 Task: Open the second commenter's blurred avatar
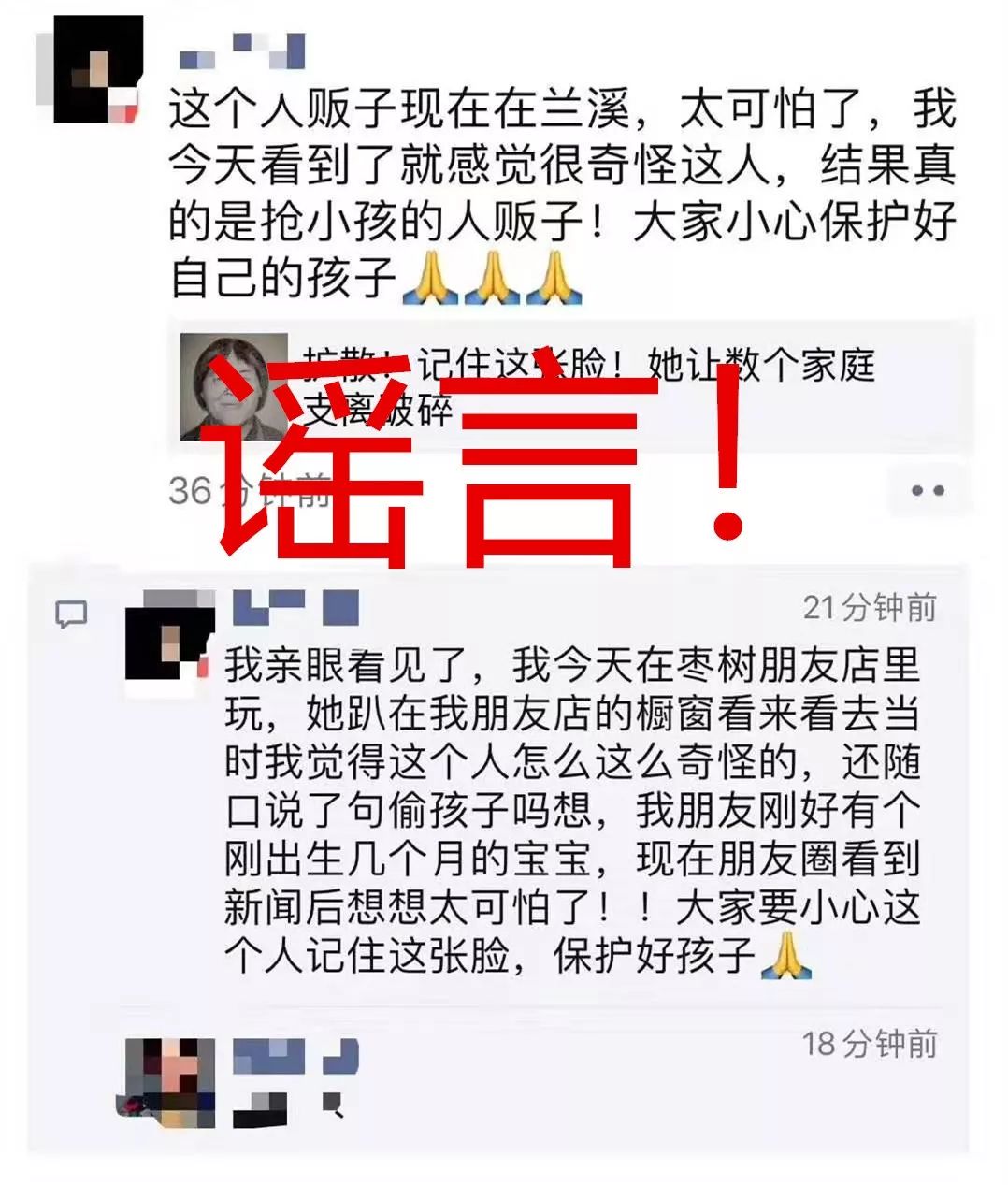coord(168,1080)
